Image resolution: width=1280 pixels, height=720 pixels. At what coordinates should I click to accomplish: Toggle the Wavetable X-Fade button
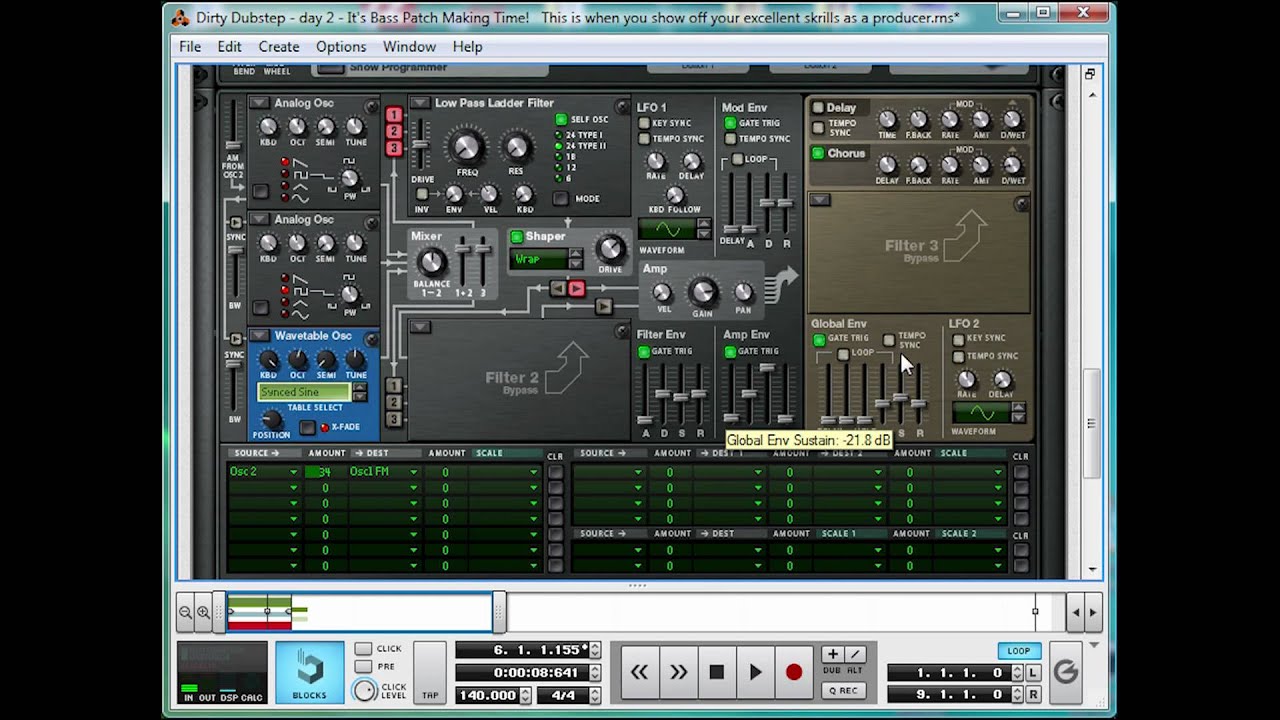[308, 427]
